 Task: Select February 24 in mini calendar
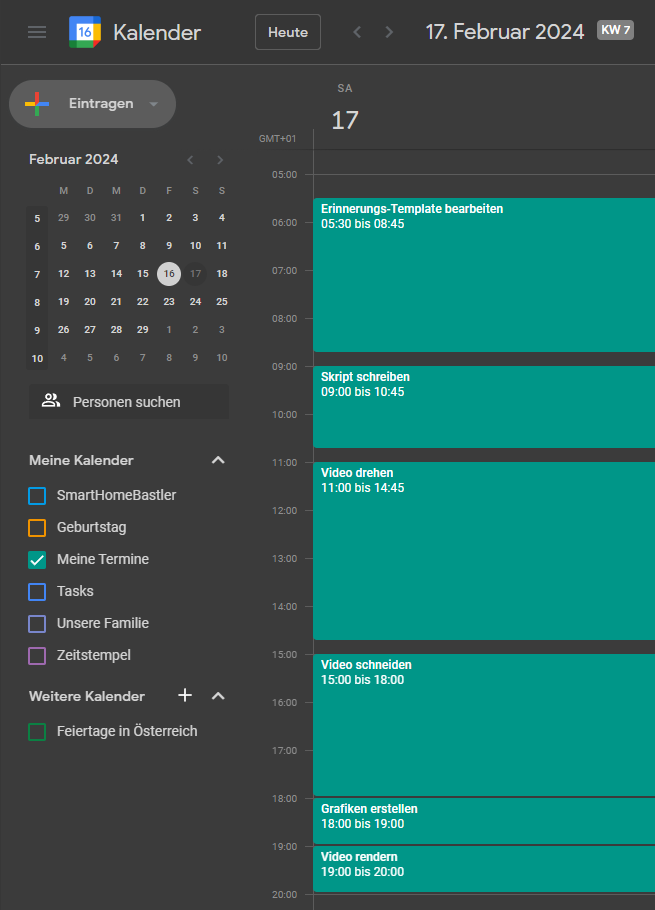tap(196, 301)
